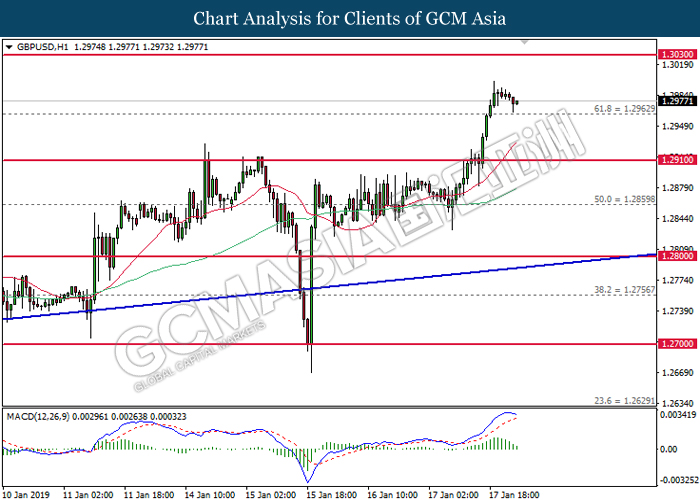
Task: Click the 1.27740 price axis value
Action: [678, 280]
